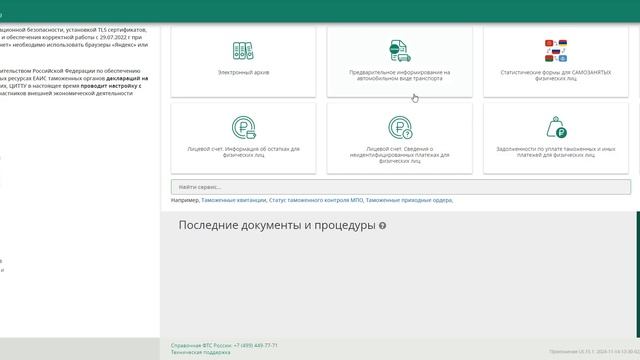Click the help icon beside Последние документы и процедуры
The image size is (640, 360).
click(382, 226)
